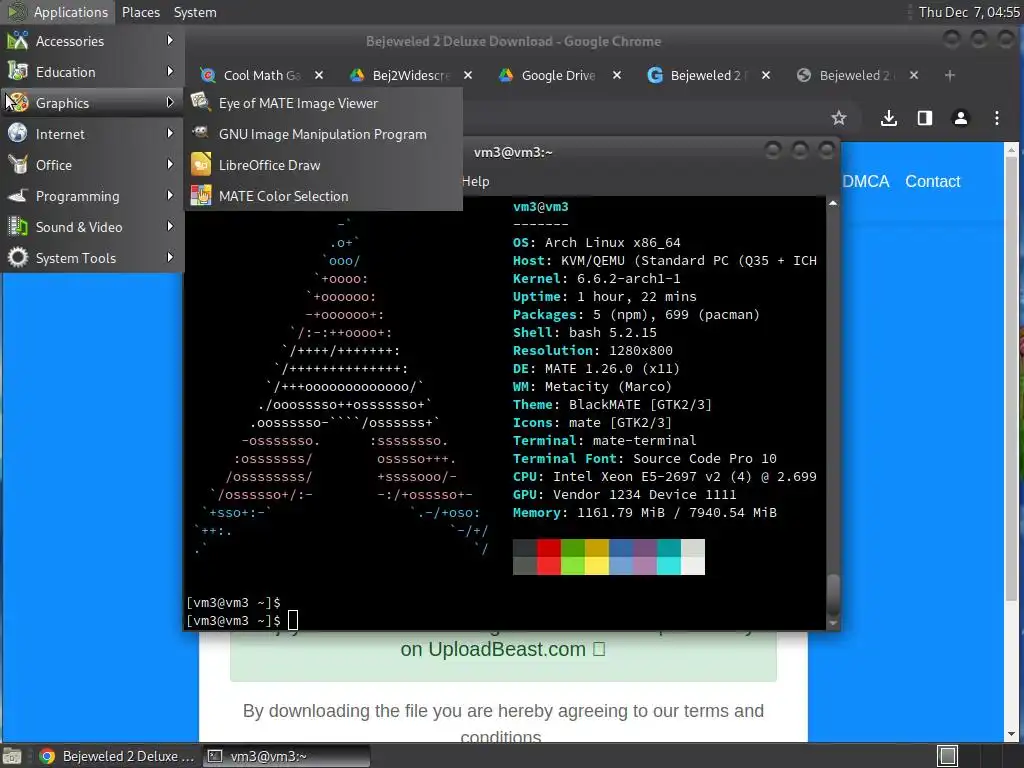Close the Cool Math Games tab

click(x=319, y=75)
